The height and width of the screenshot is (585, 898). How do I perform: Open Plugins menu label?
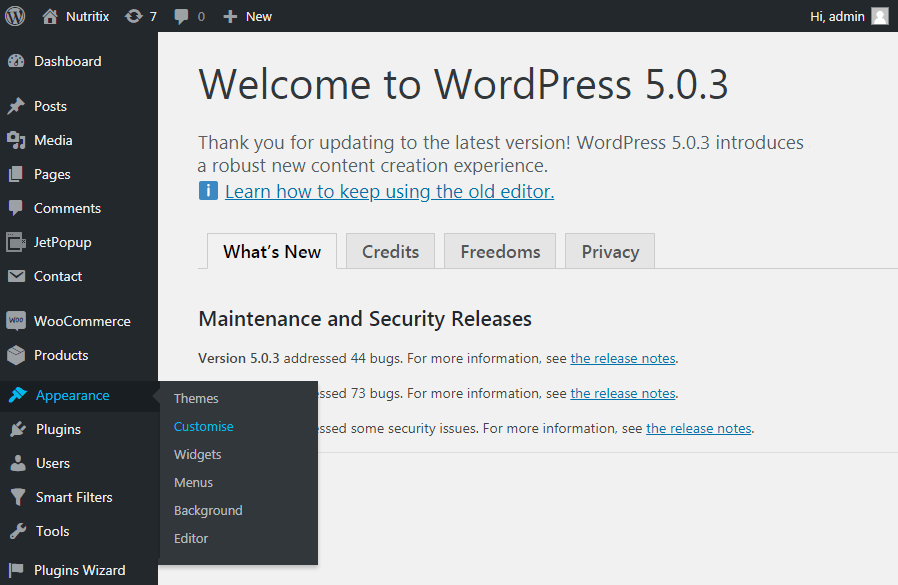pos(58,430)
